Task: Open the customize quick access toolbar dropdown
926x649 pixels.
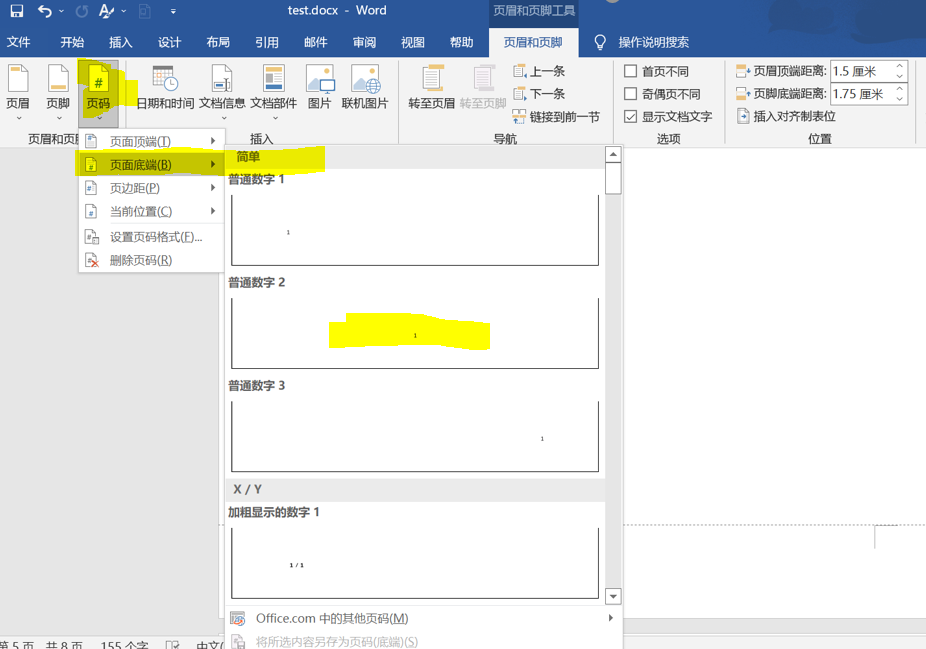Action: [x=173, y=11]
